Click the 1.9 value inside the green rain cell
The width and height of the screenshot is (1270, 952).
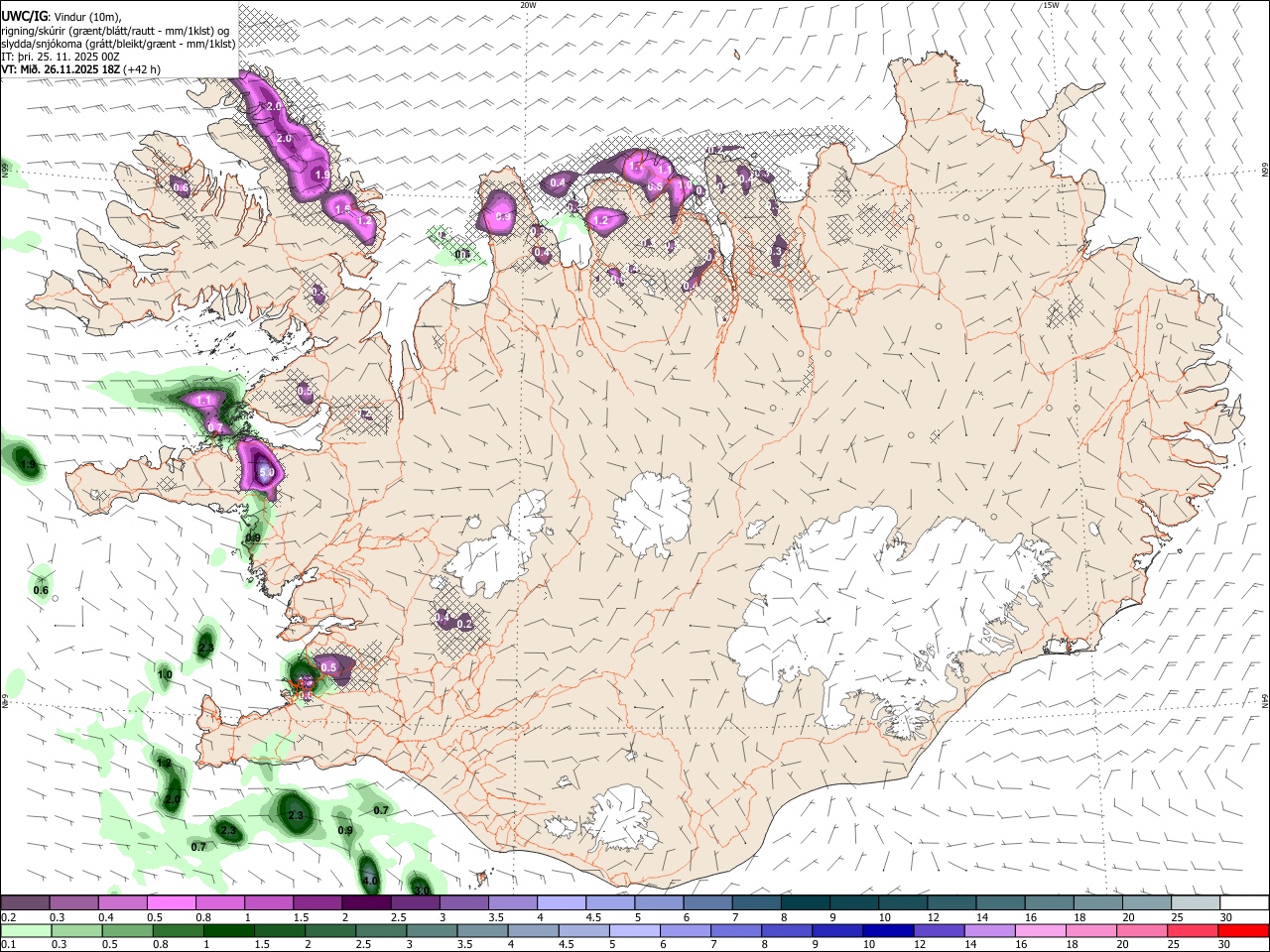[x=28, y=465]
